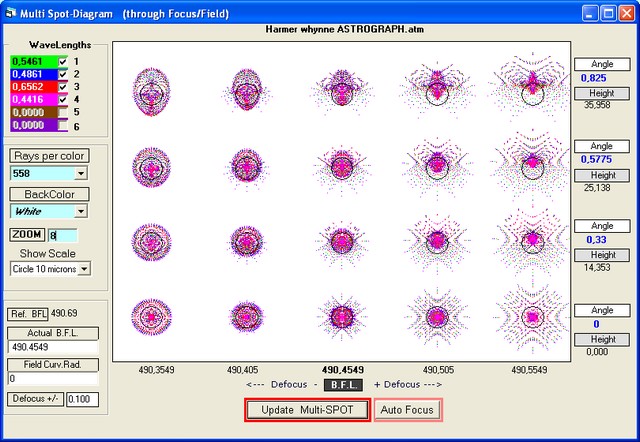
Task: Click the magenta 0,4416 wavelength swatch
Action: (x=34, y=100)
